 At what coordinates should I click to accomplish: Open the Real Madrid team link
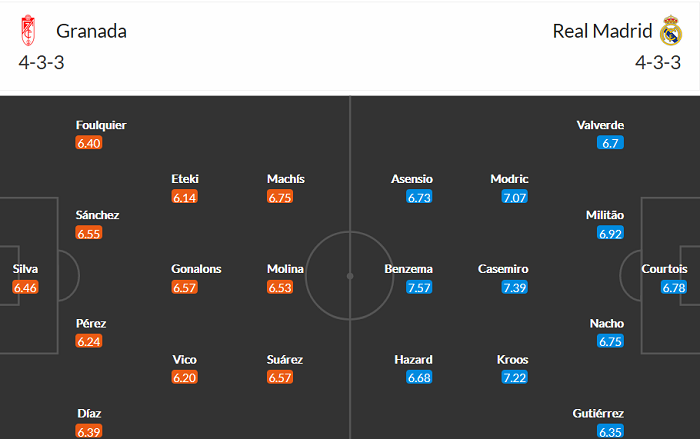pyautogui.click(x=601, y=31)
